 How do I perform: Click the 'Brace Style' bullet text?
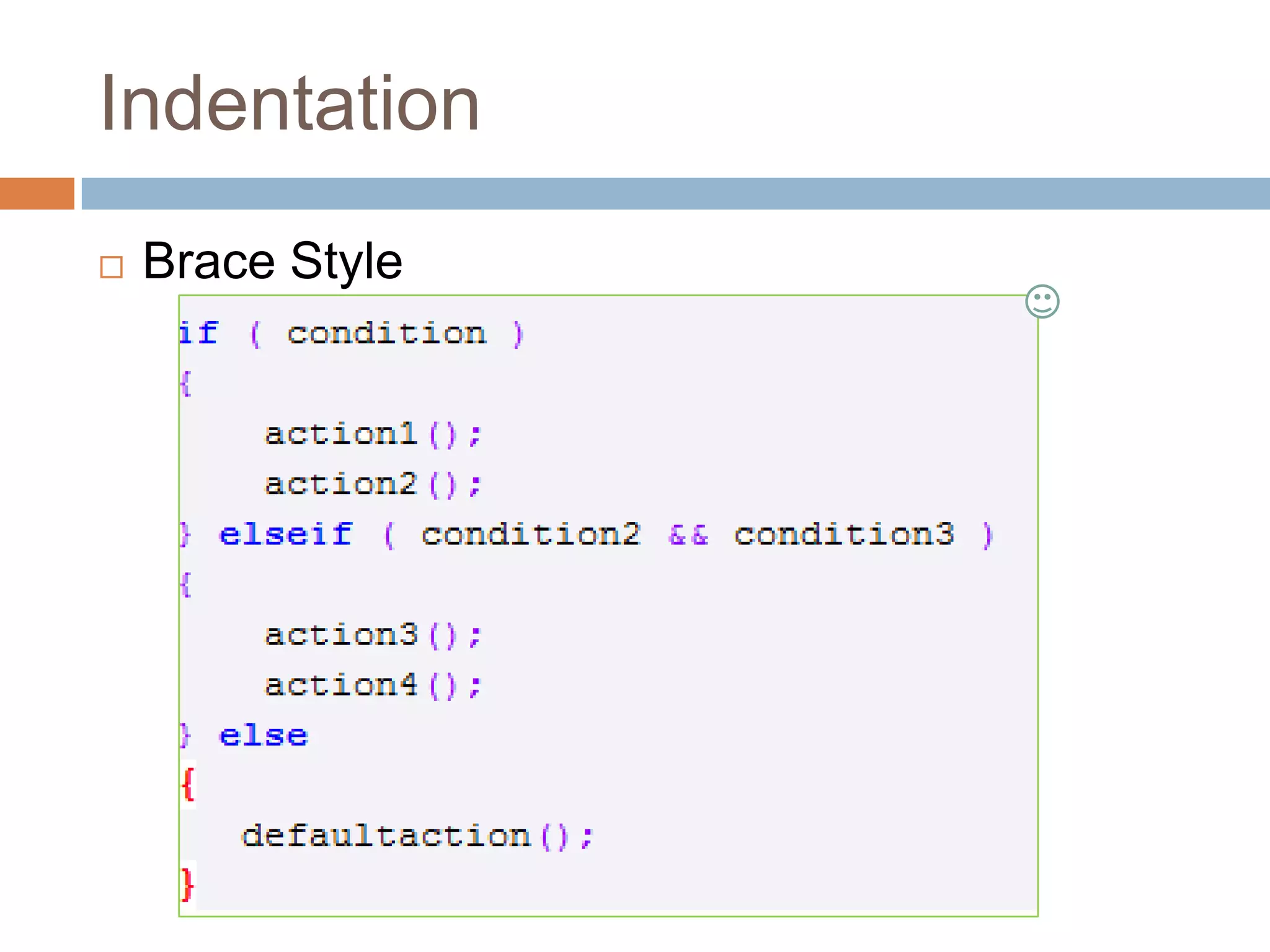click(x=273, y=262)
